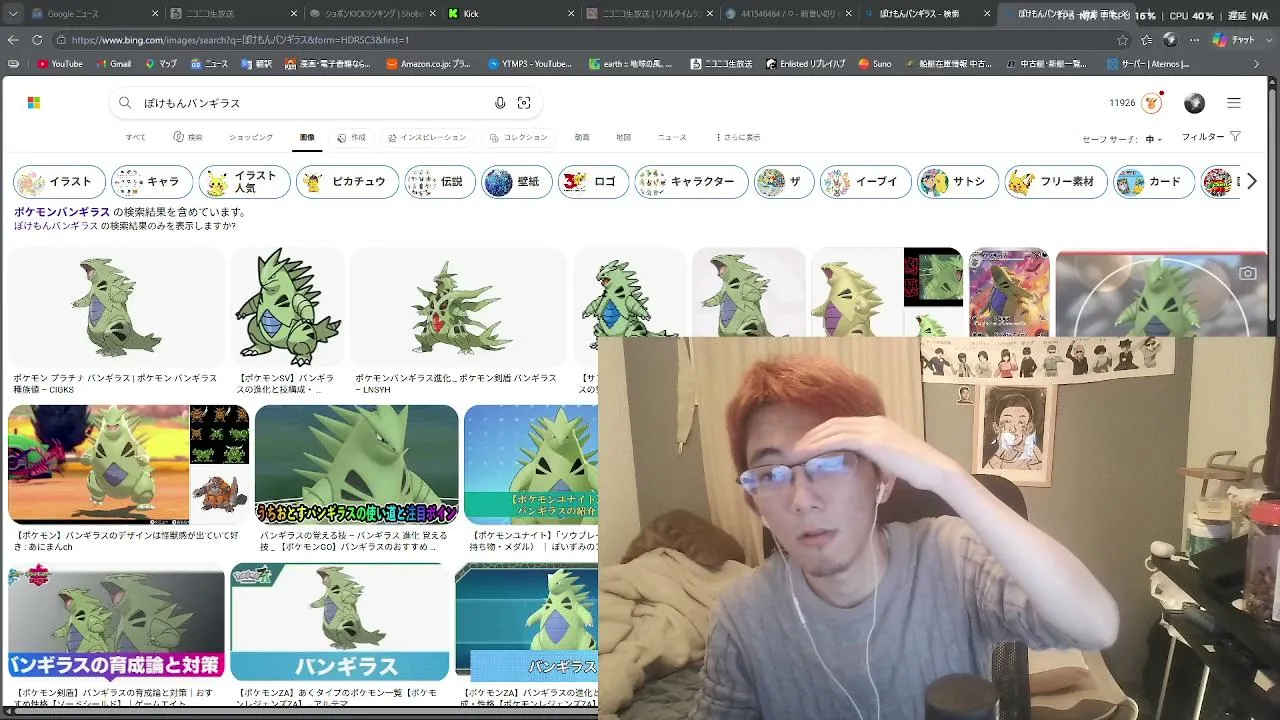Open the earth bookmark
The height and width of the screenshot is (720, 1280).
[x=632, y=64]
